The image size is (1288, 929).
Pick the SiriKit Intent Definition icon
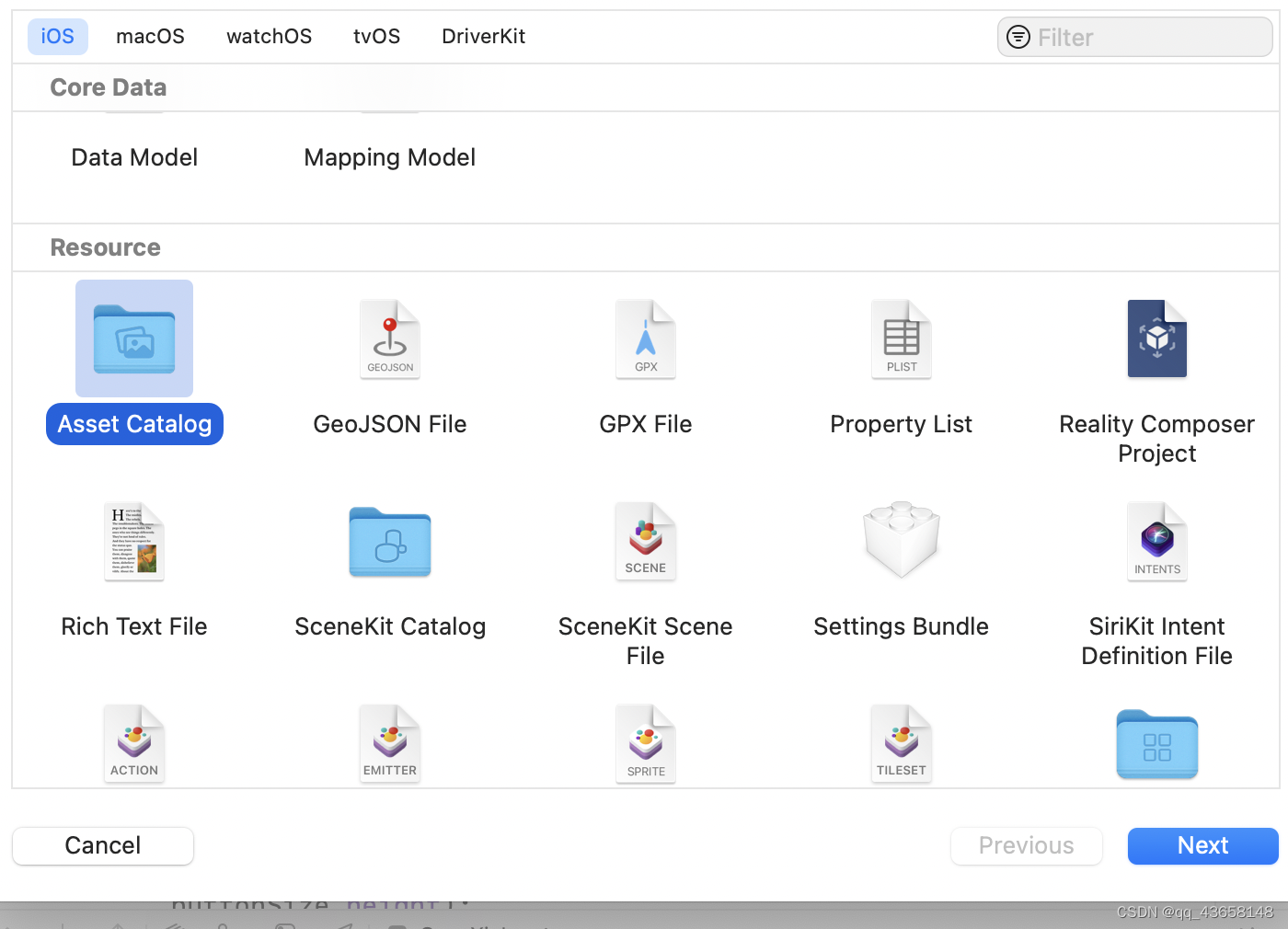coord(1157,542)
